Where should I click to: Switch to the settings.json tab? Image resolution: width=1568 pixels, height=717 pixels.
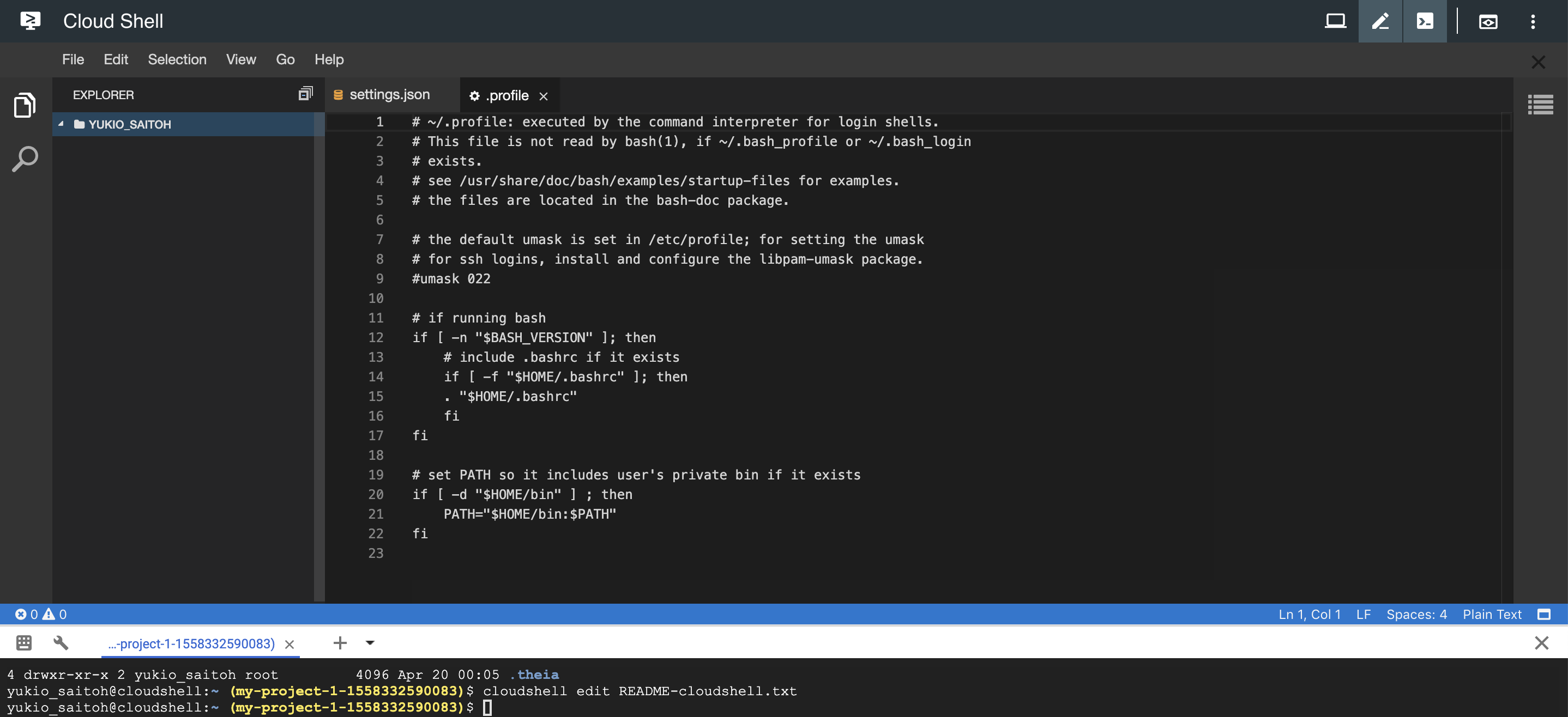click(389, 95)
